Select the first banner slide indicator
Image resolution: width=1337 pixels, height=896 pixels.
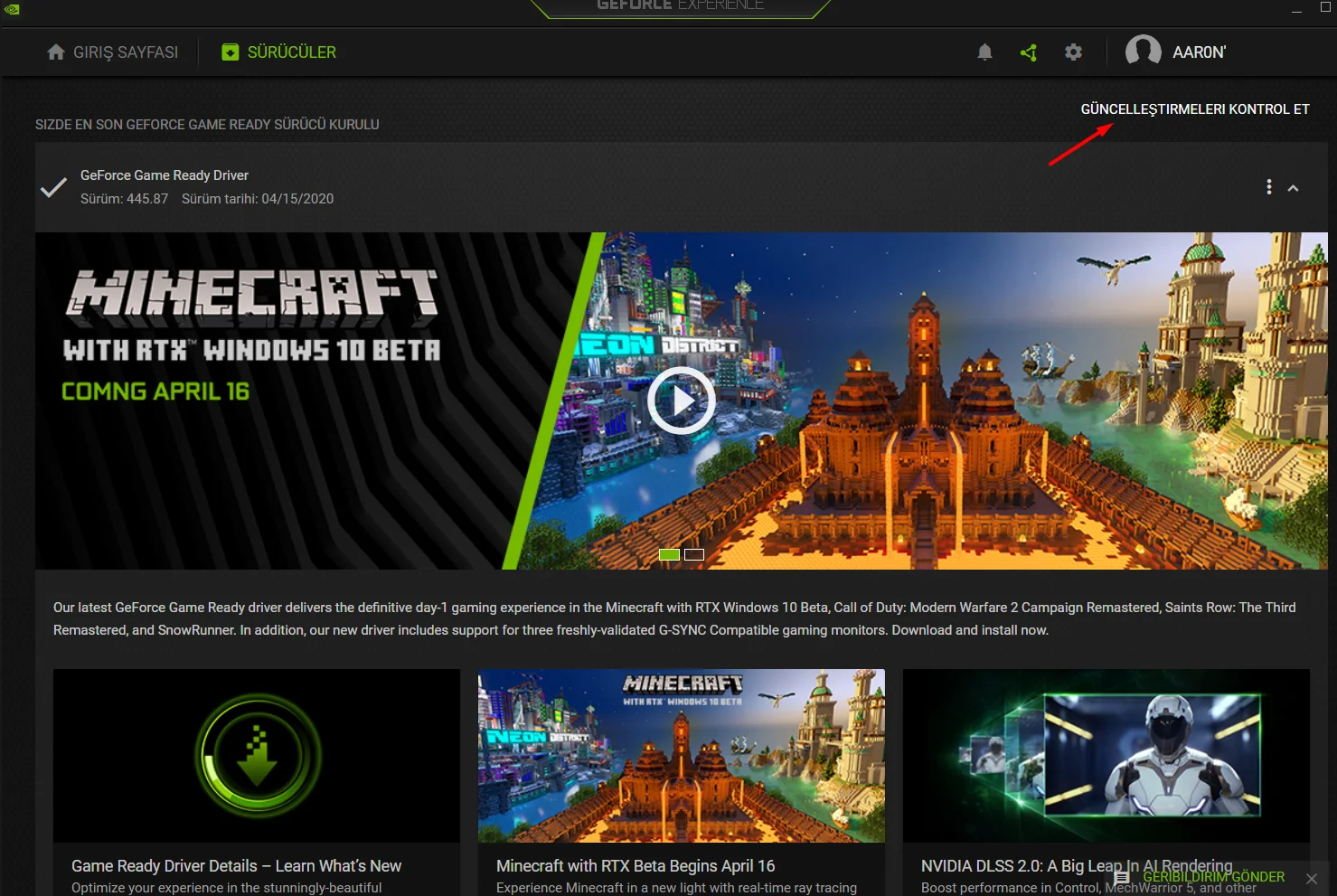point(670,554)
